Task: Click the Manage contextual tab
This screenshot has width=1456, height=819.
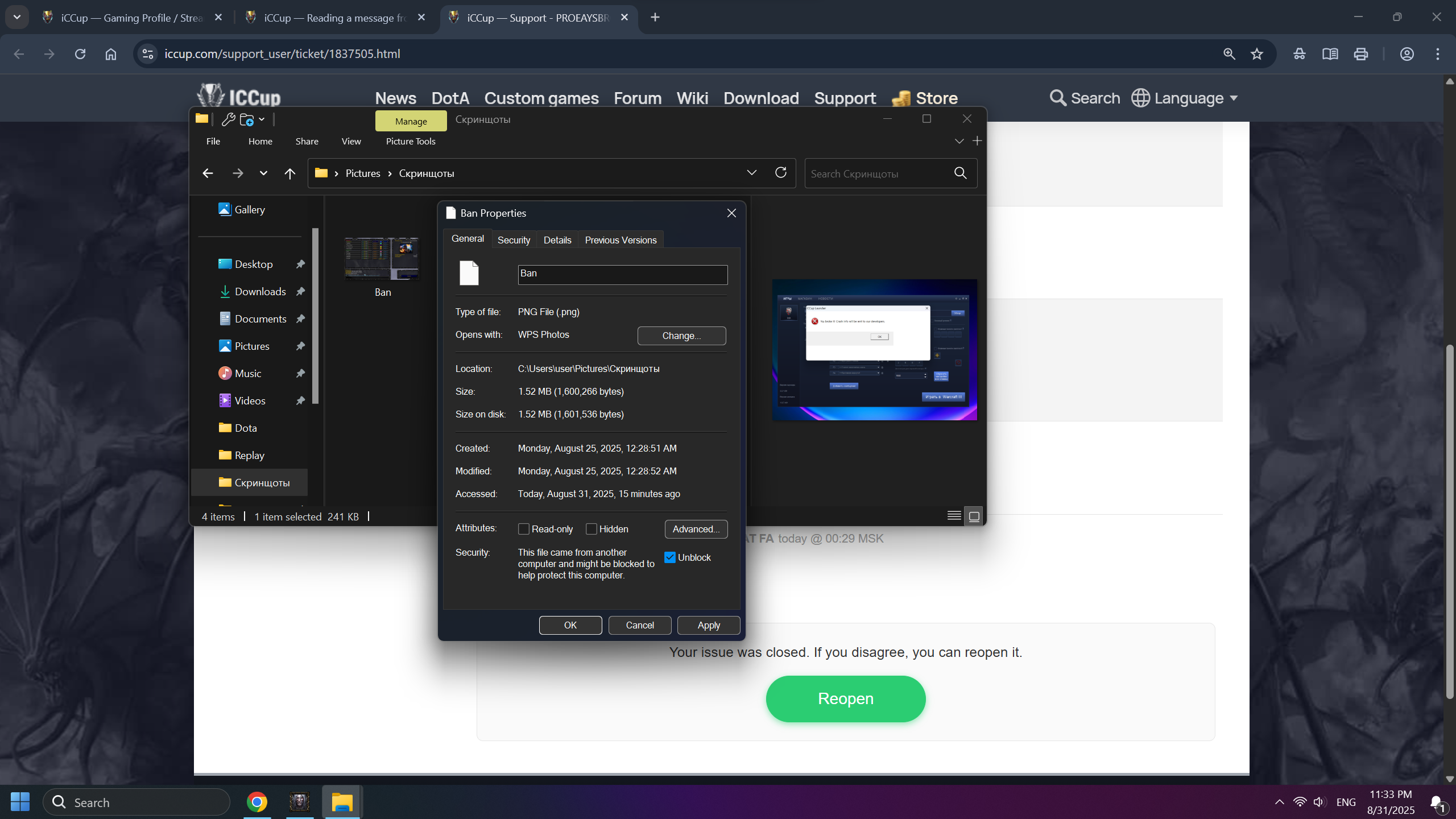Action: pyautogui.click(x=411, y=121)
